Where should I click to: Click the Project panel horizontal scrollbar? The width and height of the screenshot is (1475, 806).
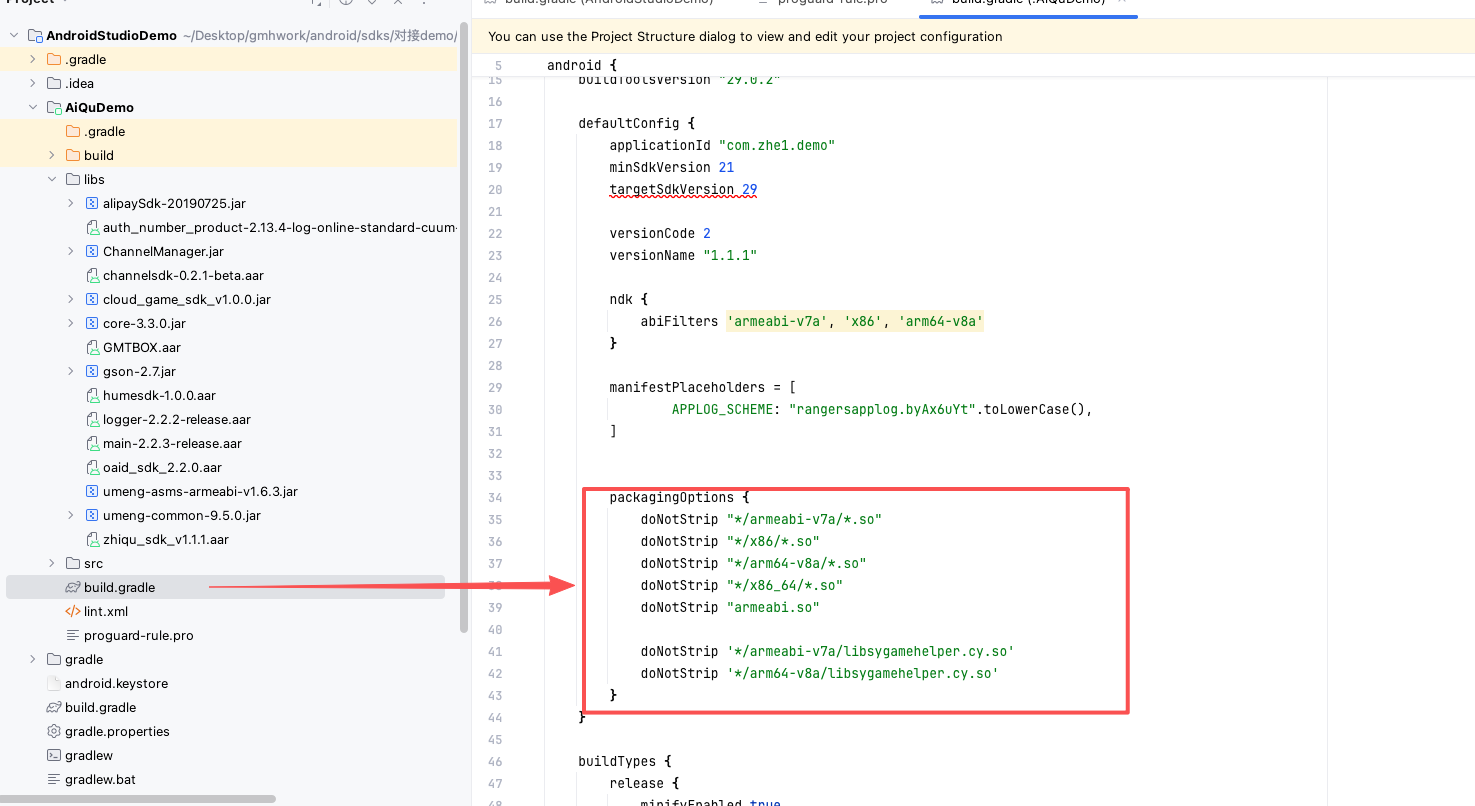click(x=138, y=799)
